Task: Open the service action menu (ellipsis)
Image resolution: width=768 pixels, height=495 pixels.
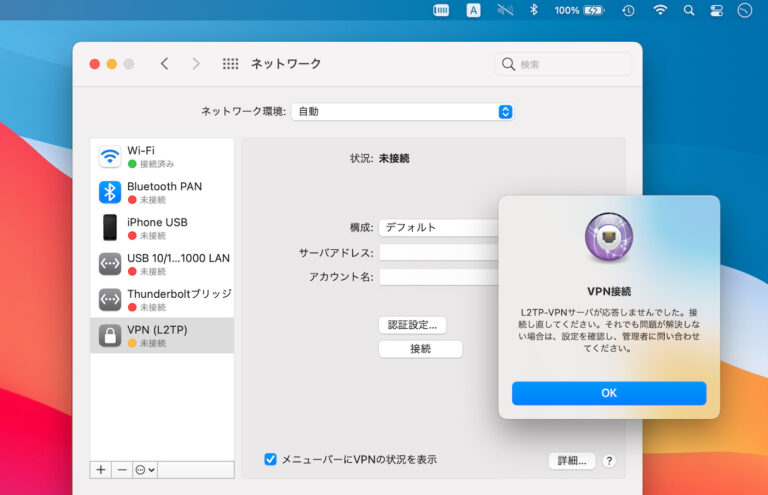Action: (x=145, y=469)
